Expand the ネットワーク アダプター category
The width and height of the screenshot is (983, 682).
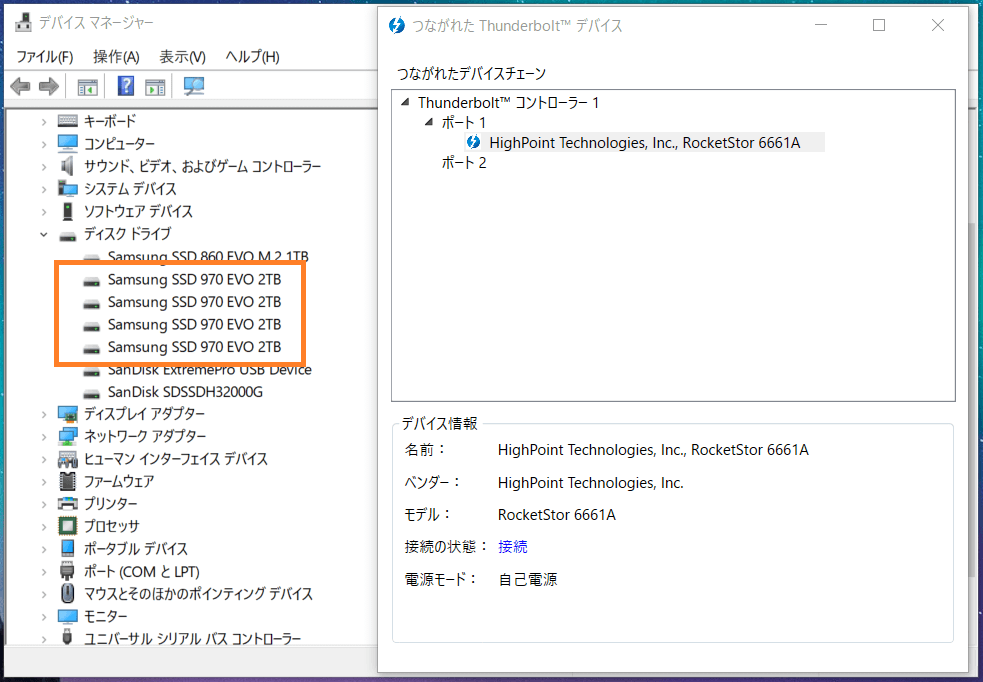(44, 437)
